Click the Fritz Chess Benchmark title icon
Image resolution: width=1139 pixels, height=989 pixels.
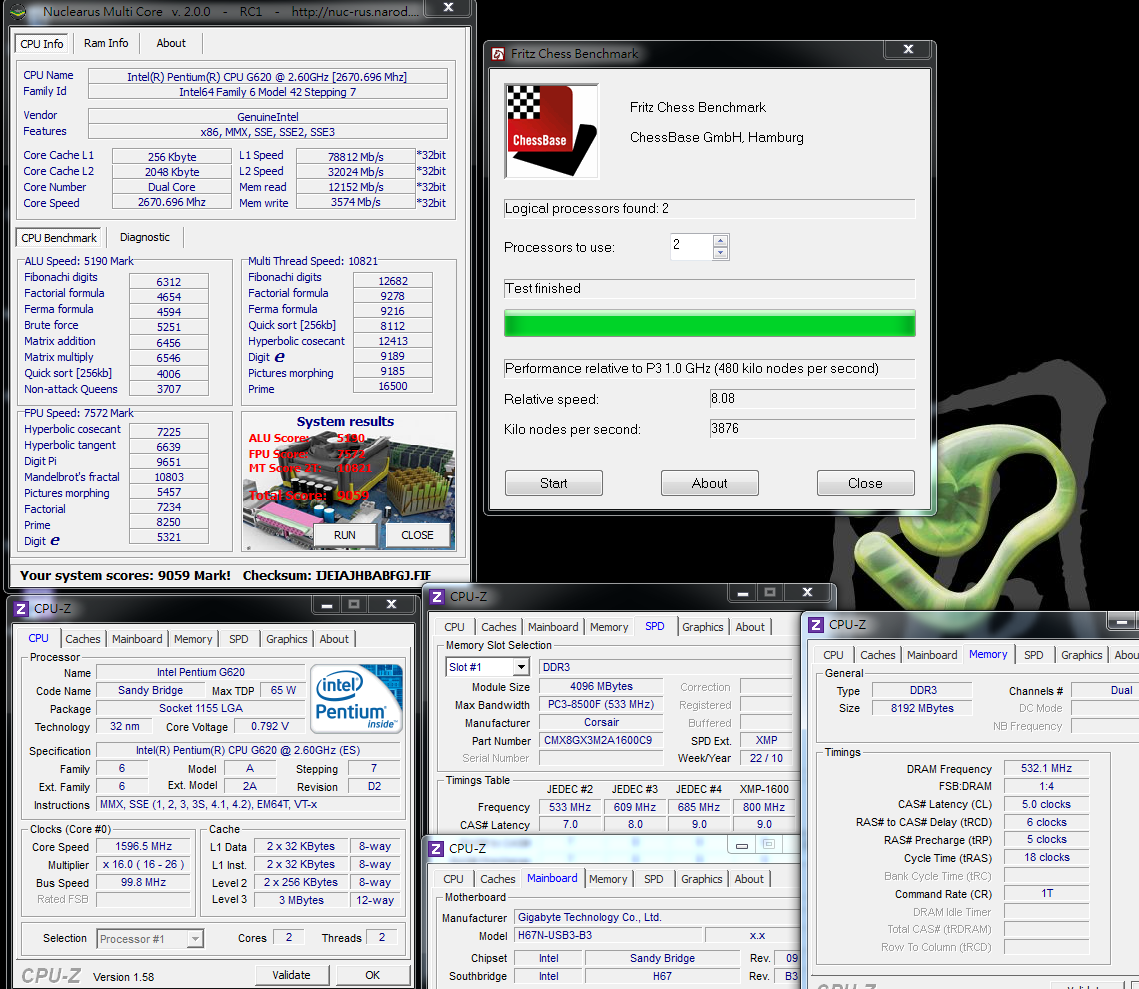[498, 54]
